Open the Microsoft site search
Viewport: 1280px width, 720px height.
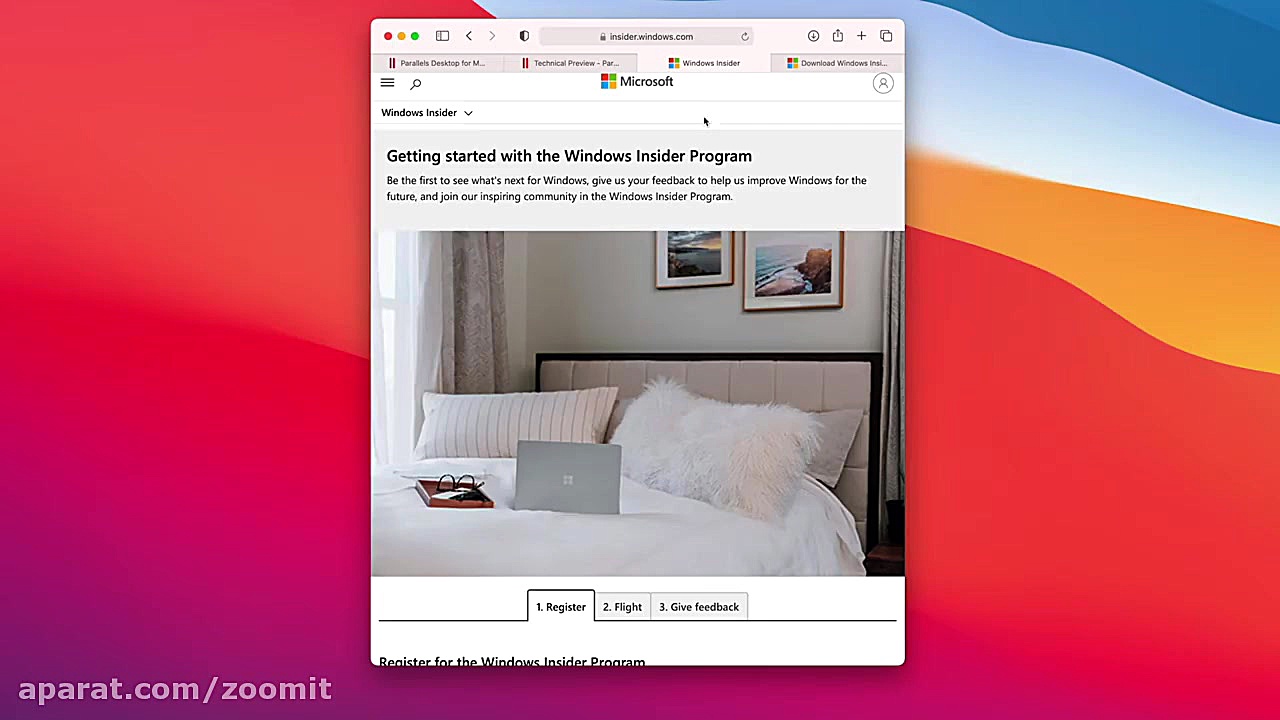pyautogui.click(x=416, y=84)
